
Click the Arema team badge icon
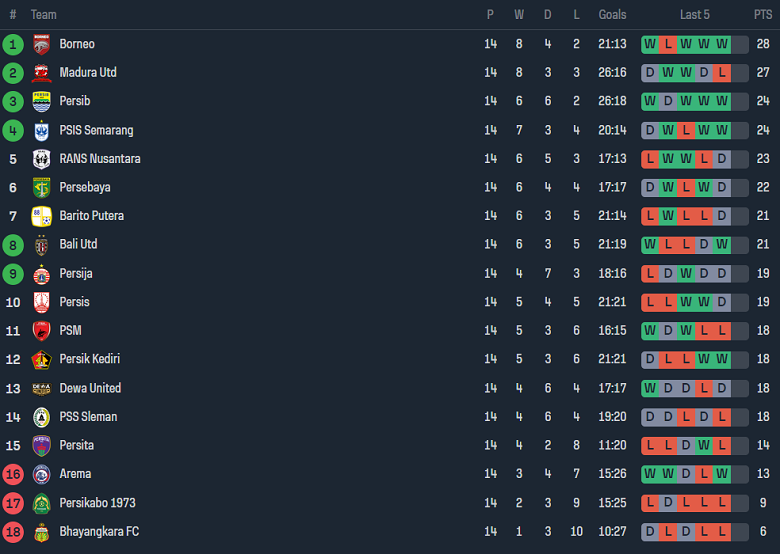click(x=41, y=474)
